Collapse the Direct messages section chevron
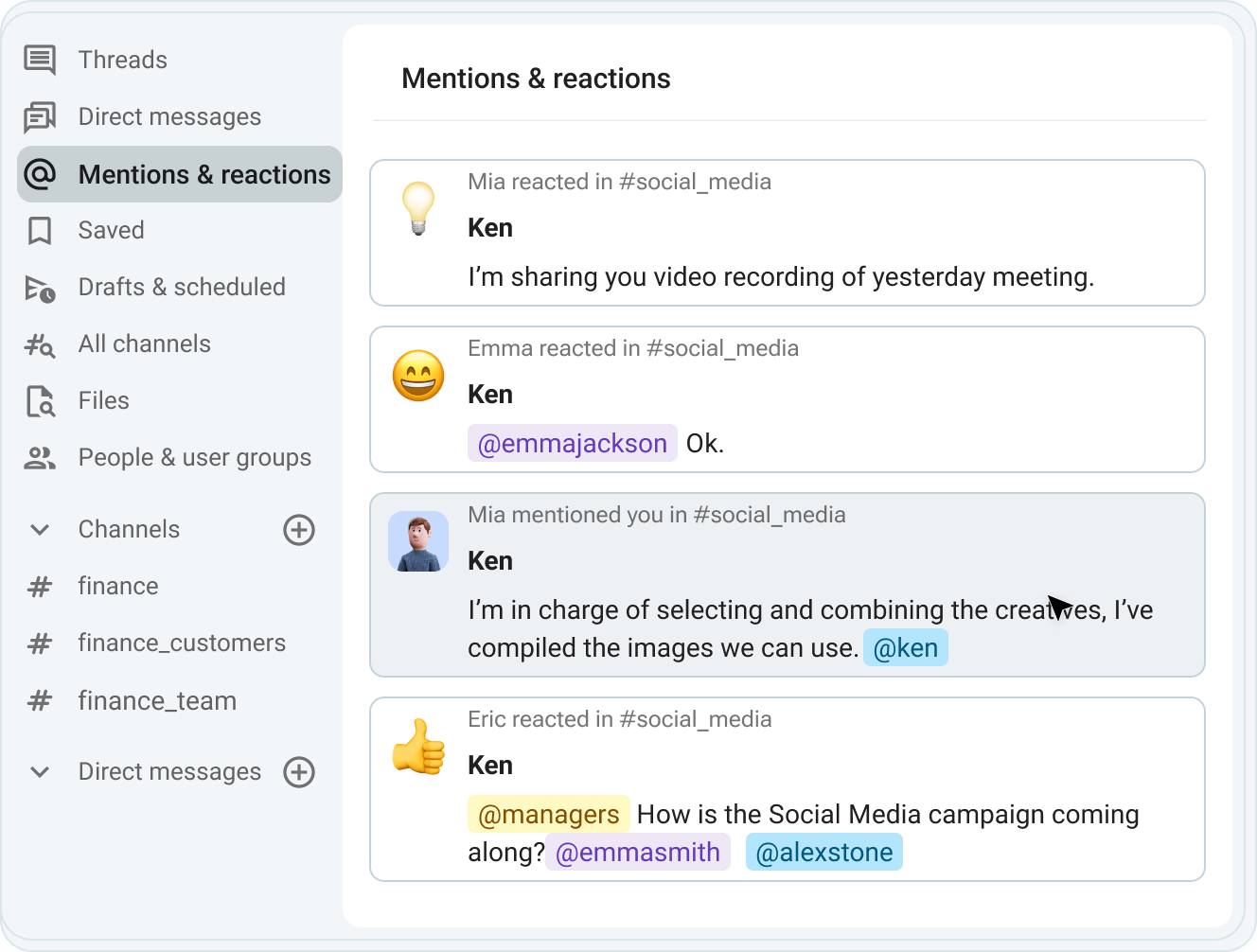Viewport: 1257px width, 952px height. pyautogui.click(x=40, y=772)
